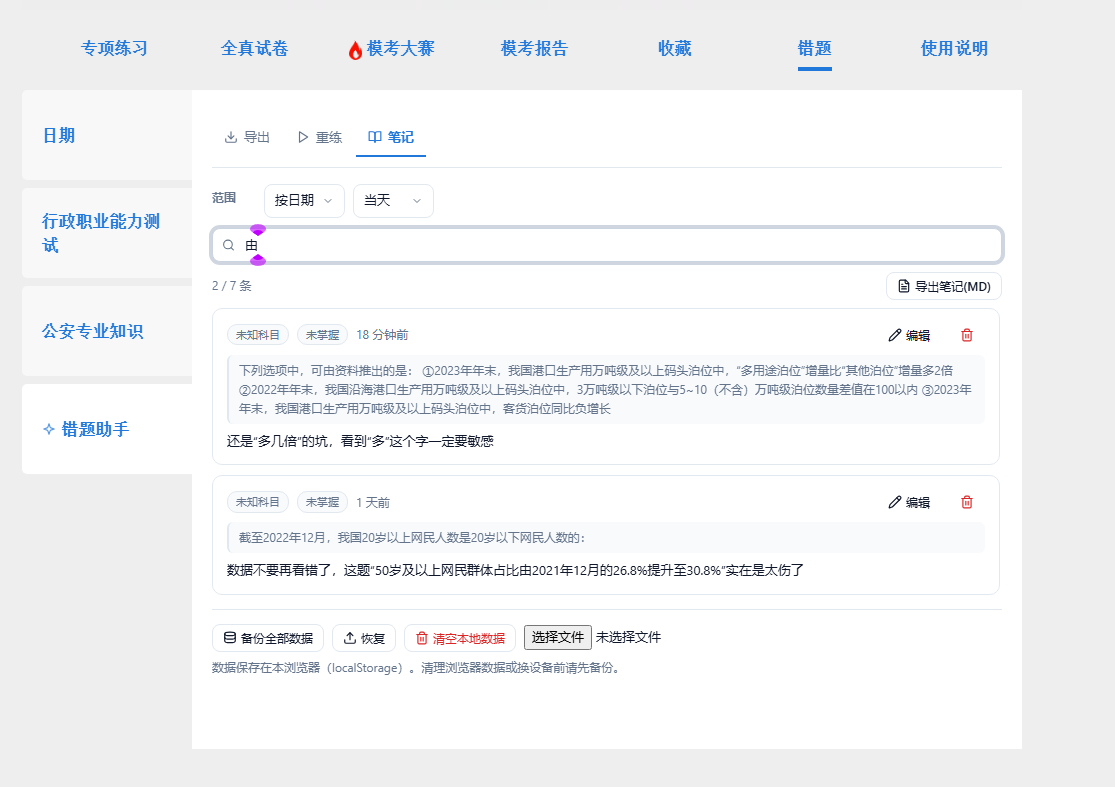Click the play triangle icon of 重练
This screenshot has height=787, width=1115.
coord(303,137)
